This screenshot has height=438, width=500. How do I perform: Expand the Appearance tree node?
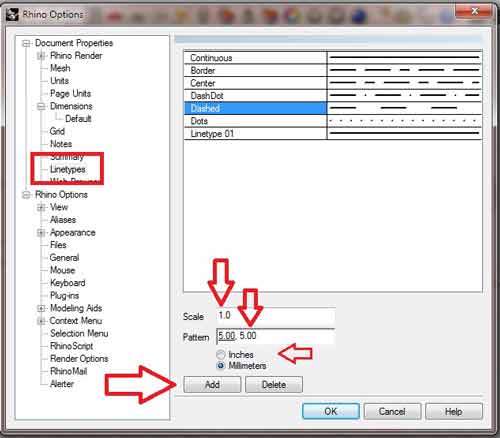click(41, 232)
